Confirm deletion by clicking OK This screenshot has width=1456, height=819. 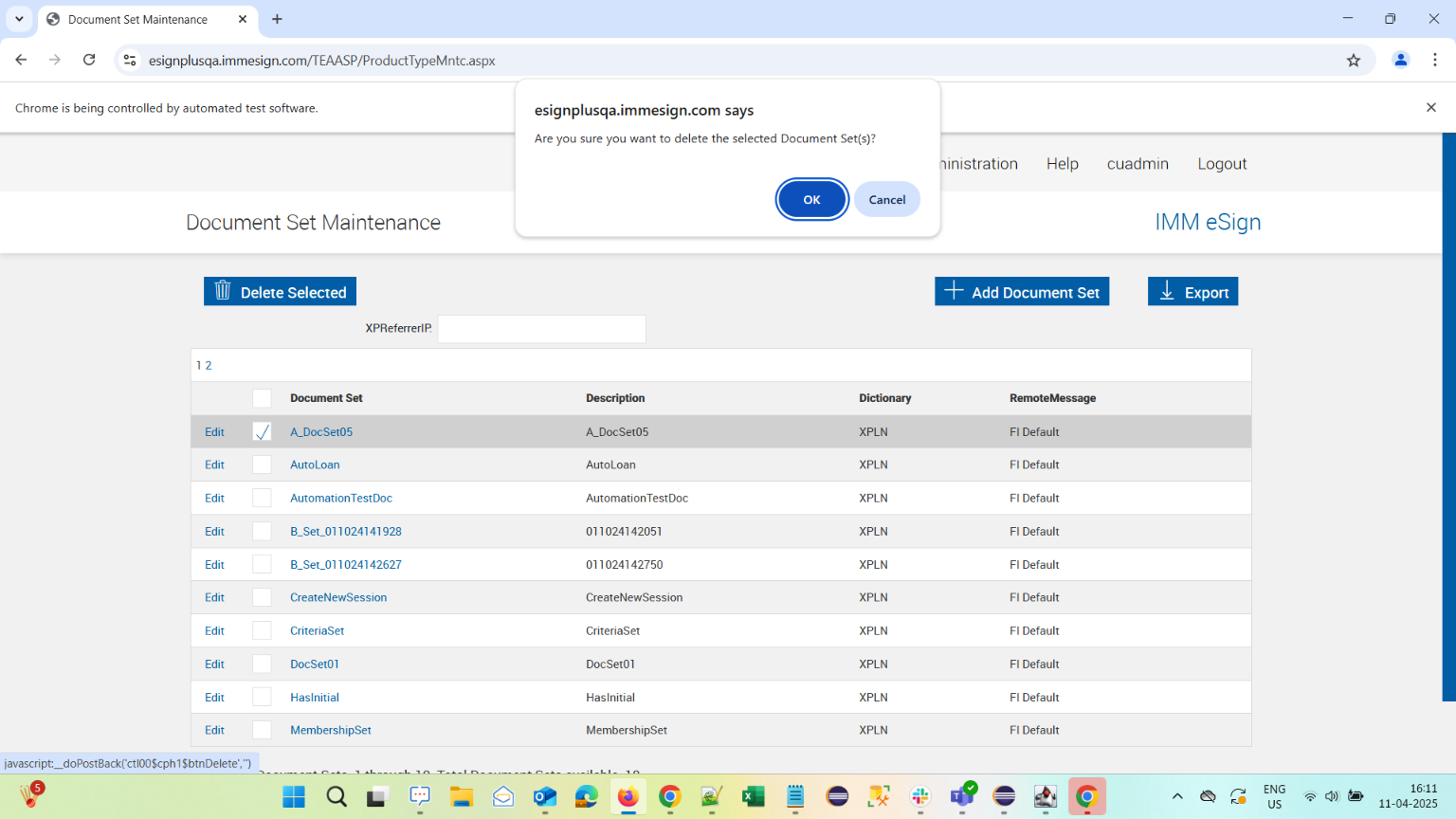[x=811, y=199]
